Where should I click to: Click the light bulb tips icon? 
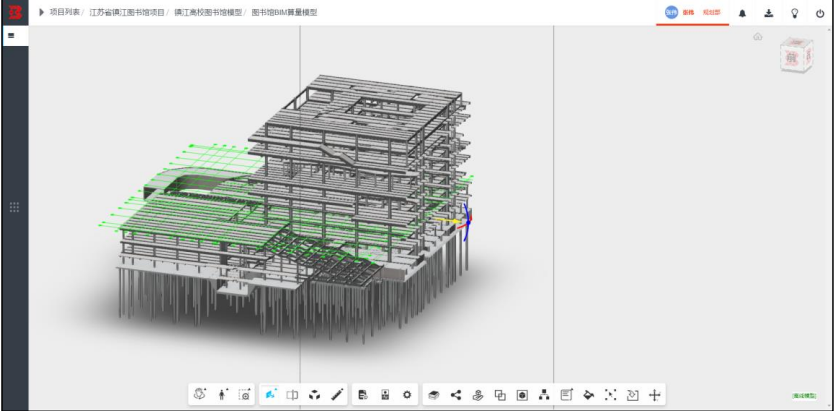pos(795,14)
